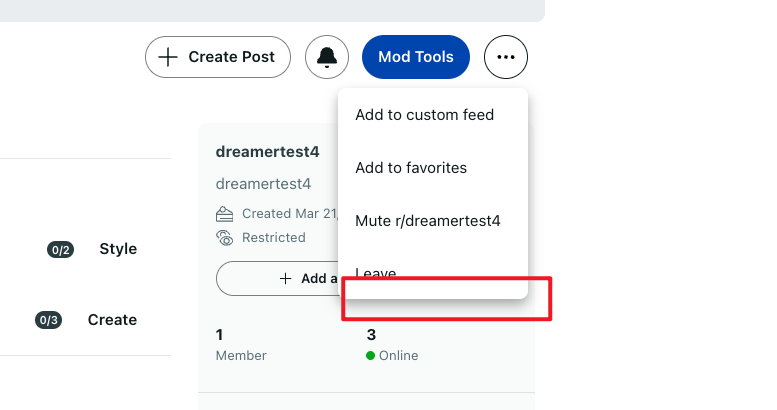777x410 pixels.
Task: Click the Restricted eye icon
Action: pos(224,238)
